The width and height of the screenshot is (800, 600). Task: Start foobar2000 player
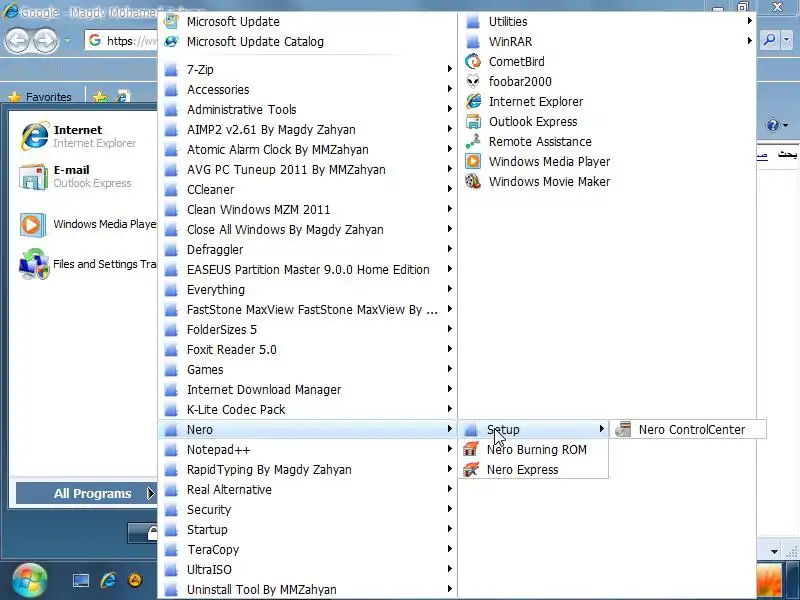[x=607, y=82]
